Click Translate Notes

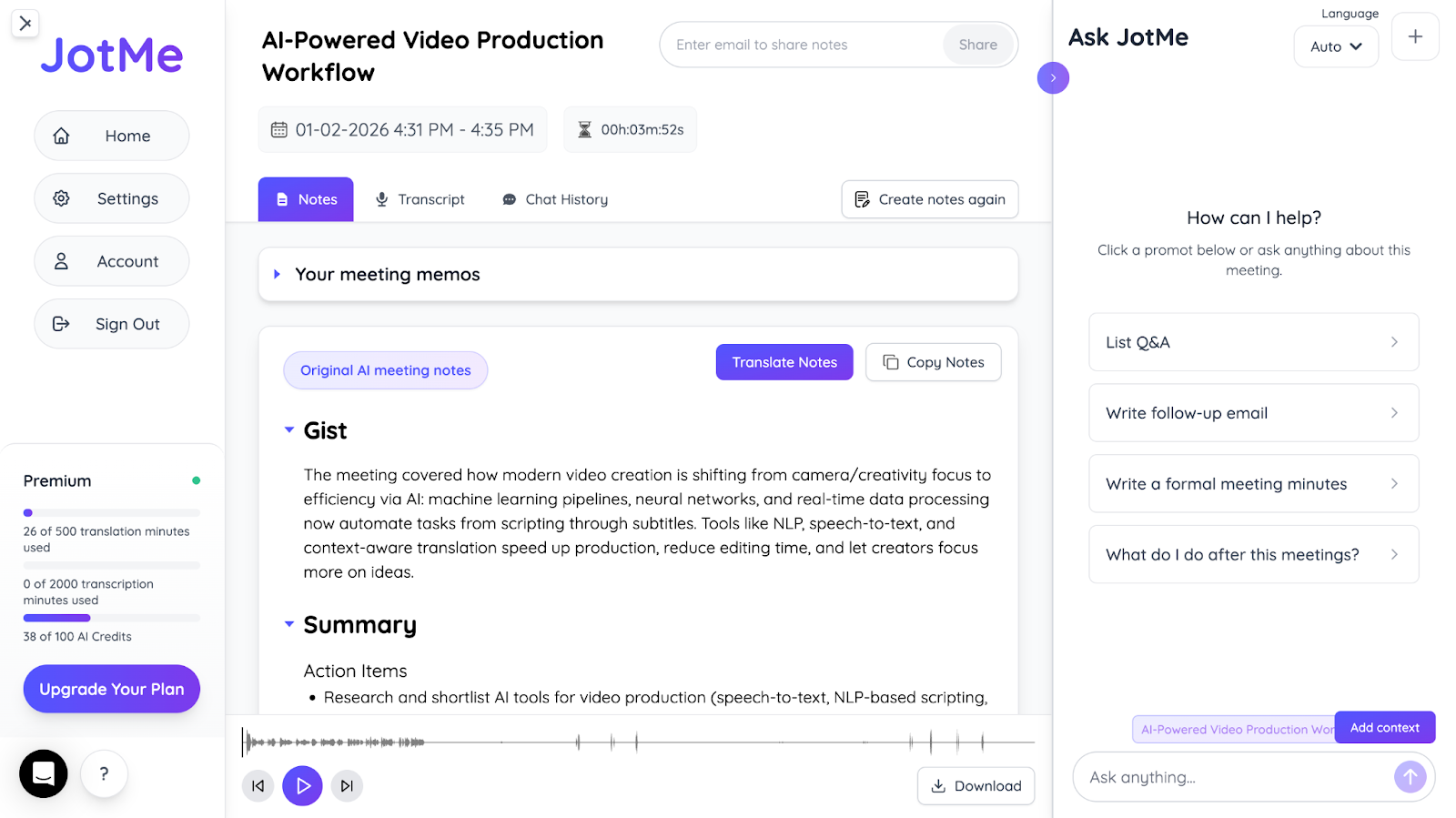[784, 362]
